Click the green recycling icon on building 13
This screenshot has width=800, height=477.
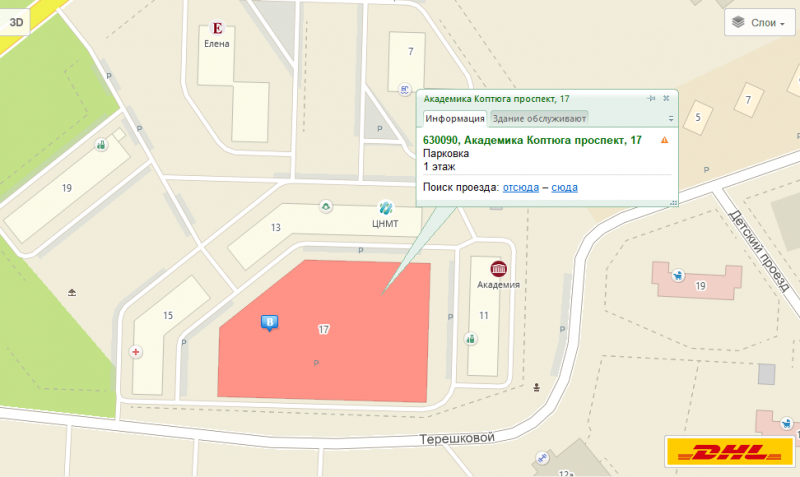pyautogui.click(x=325, y=207)
